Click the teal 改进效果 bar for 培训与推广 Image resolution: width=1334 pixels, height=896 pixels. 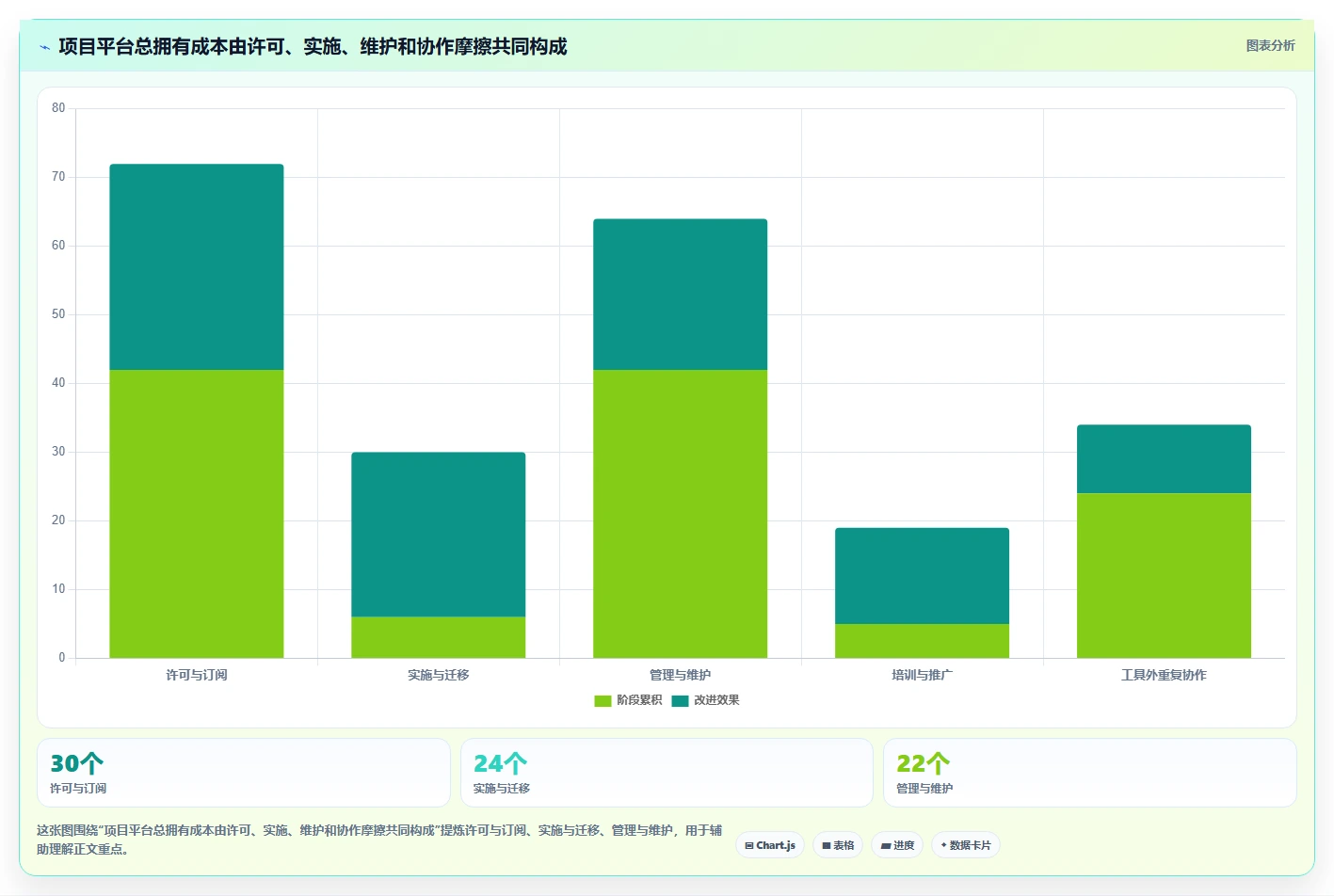tap(923, 576)
